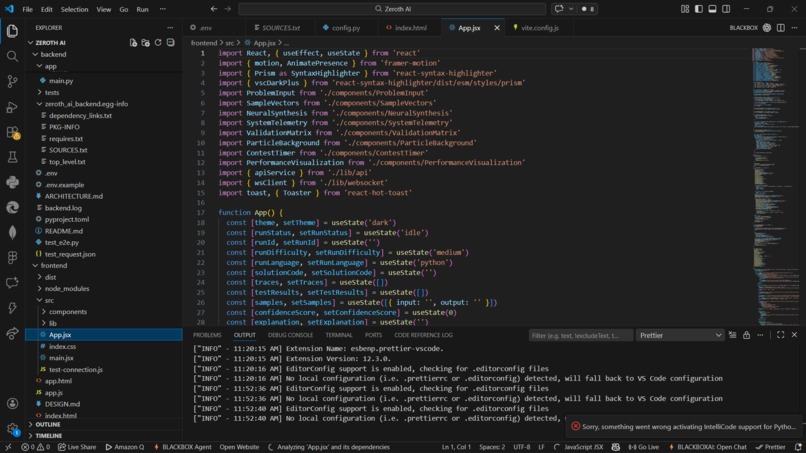Open the Manage gear in activity bar
Image resolution: width=806 pixels, height=453 pixels.
pyautogui.click(x=12, y=428)
